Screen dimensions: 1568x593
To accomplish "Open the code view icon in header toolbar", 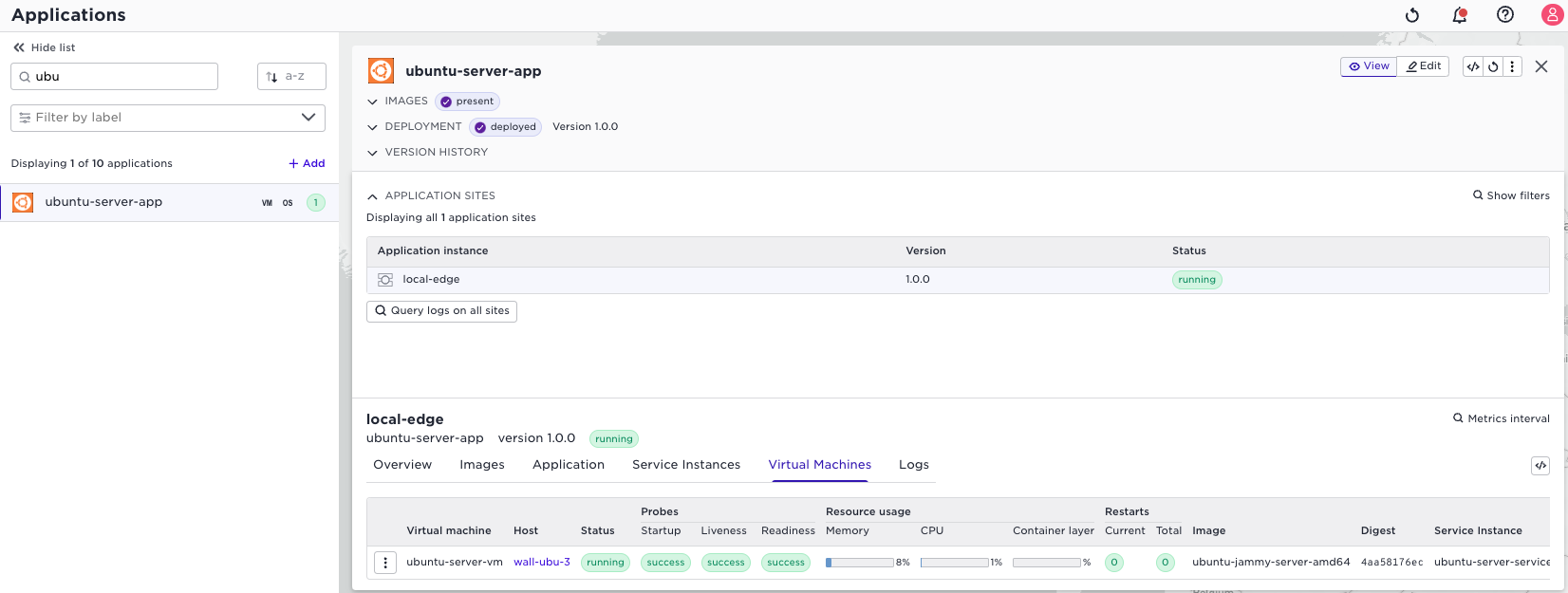I will pos(1473,66).
